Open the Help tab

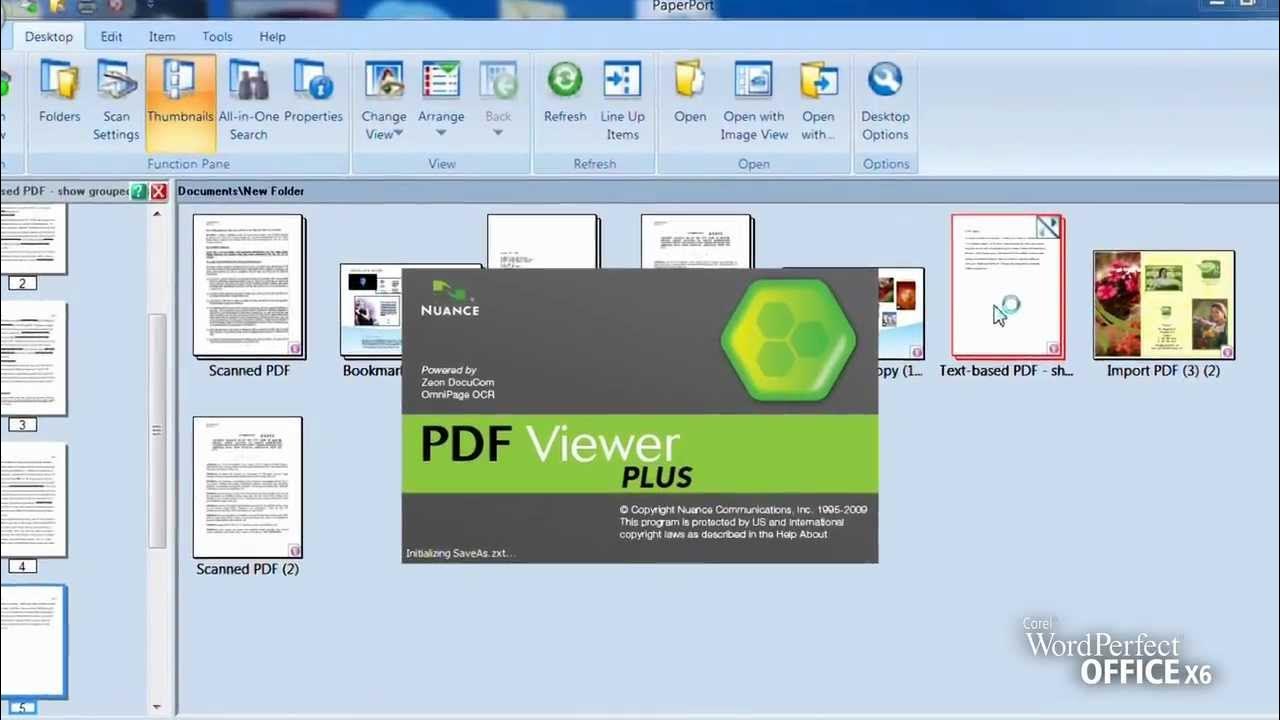(272, 37)
